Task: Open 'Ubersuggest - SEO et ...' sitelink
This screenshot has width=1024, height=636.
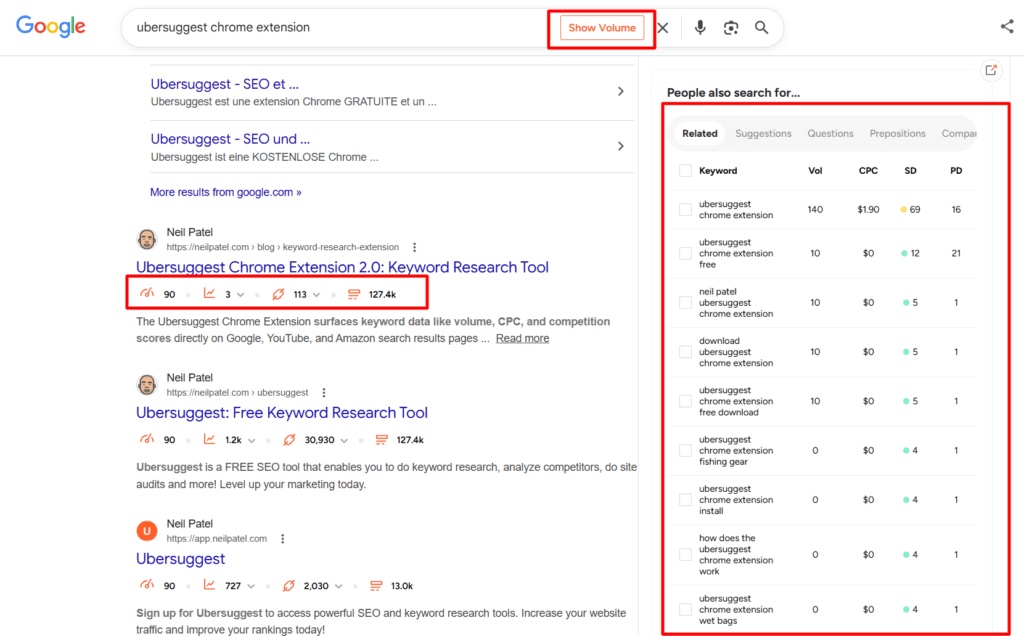Action: tap(225, 84)
